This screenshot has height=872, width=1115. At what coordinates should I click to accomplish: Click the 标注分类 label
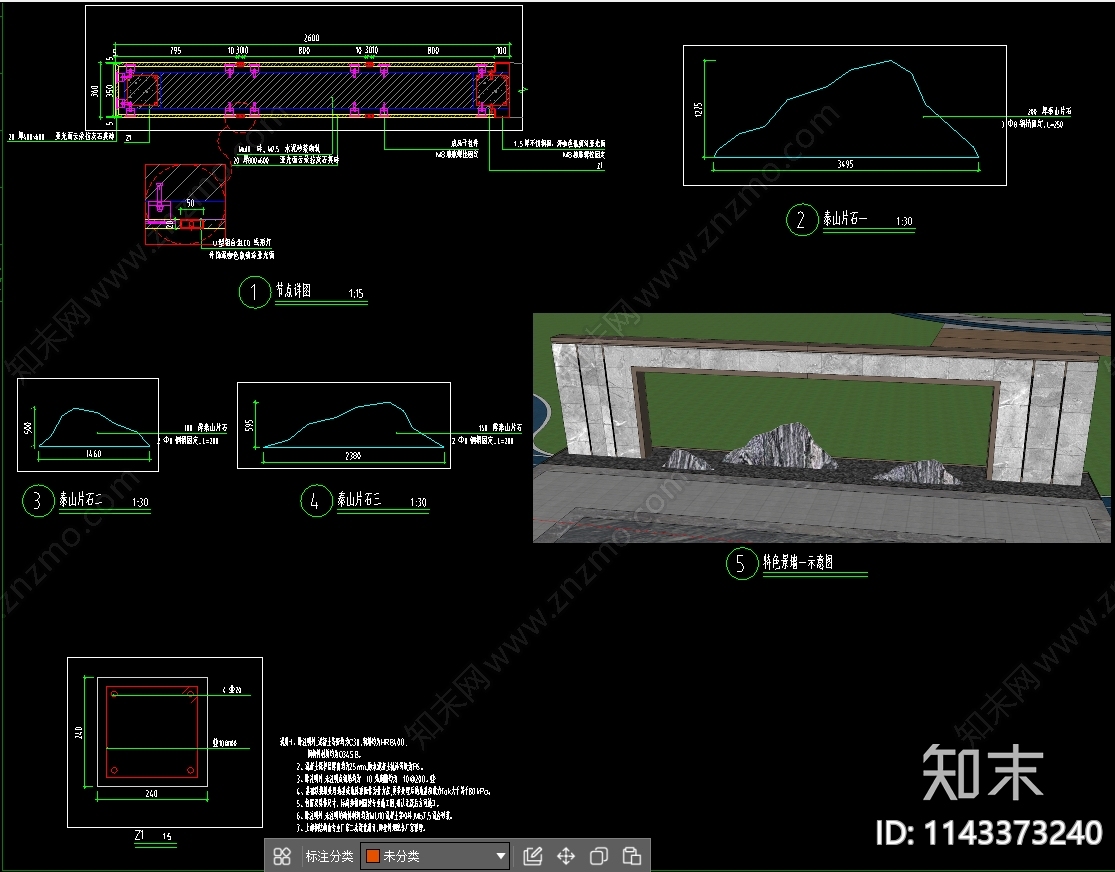pyautogui.click(x=329, y=856)
